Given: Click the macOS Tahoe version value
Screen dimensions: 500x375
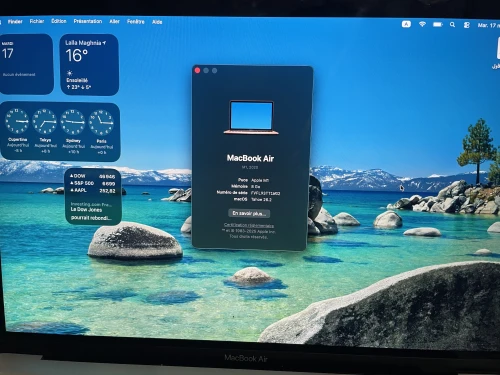Looking at the screenshot, I should click(261, 200).
